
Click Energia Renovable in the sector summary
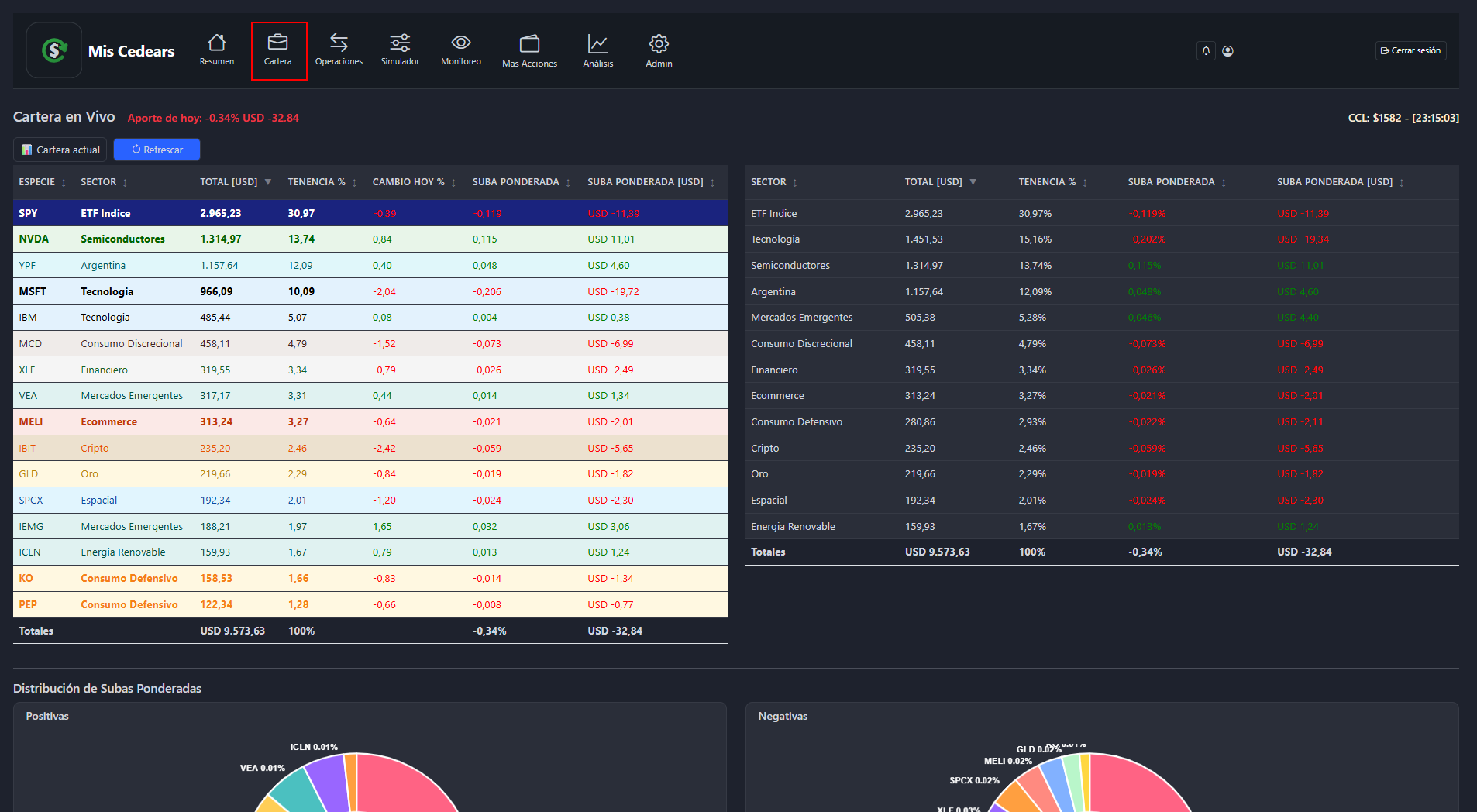click(x=793, y=526)
